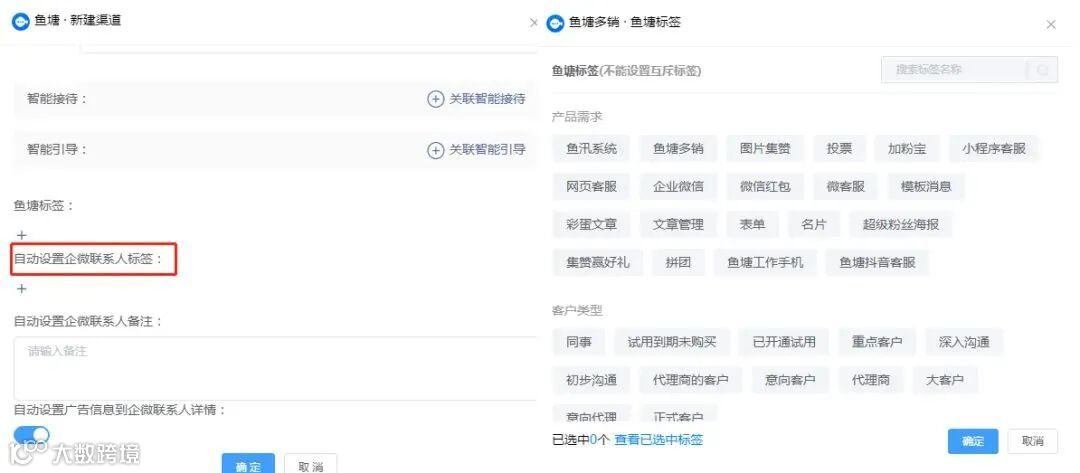Select the 鱼塘抖音客服 tag

coord(877,263)
